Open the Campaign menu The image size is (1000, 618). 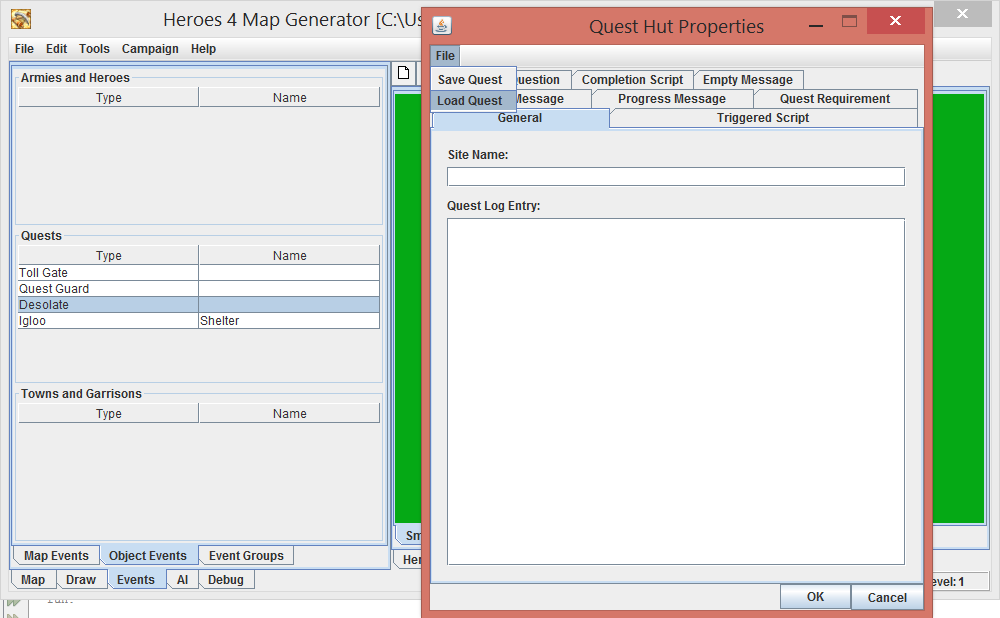(150, 48)
